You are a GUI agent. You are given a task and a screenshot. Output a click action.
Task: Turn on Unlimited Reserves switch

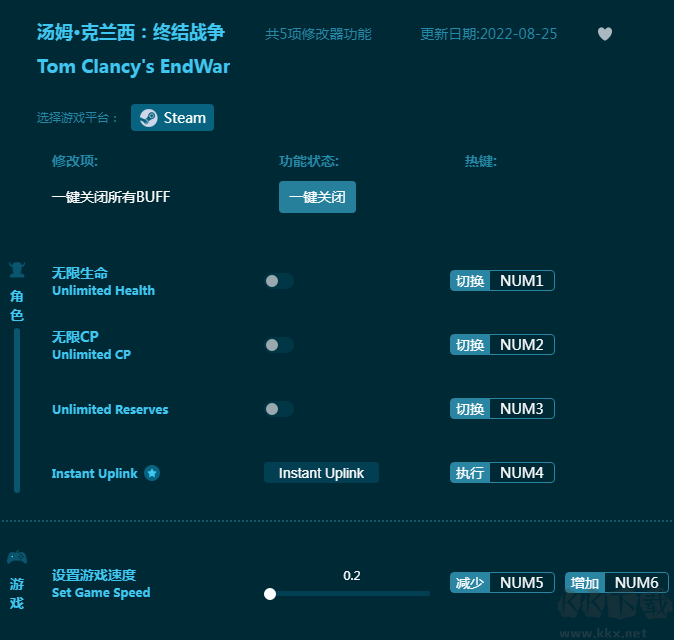pos(278,409)
